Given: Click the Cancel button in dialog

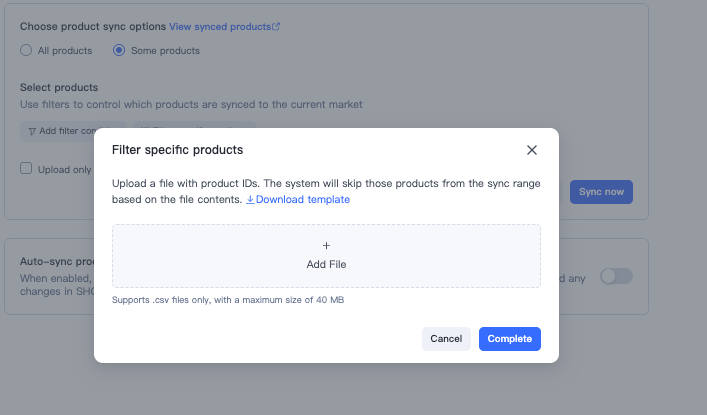Looking at the screenshot, I should pyautogui.click(x=446, y=339).
